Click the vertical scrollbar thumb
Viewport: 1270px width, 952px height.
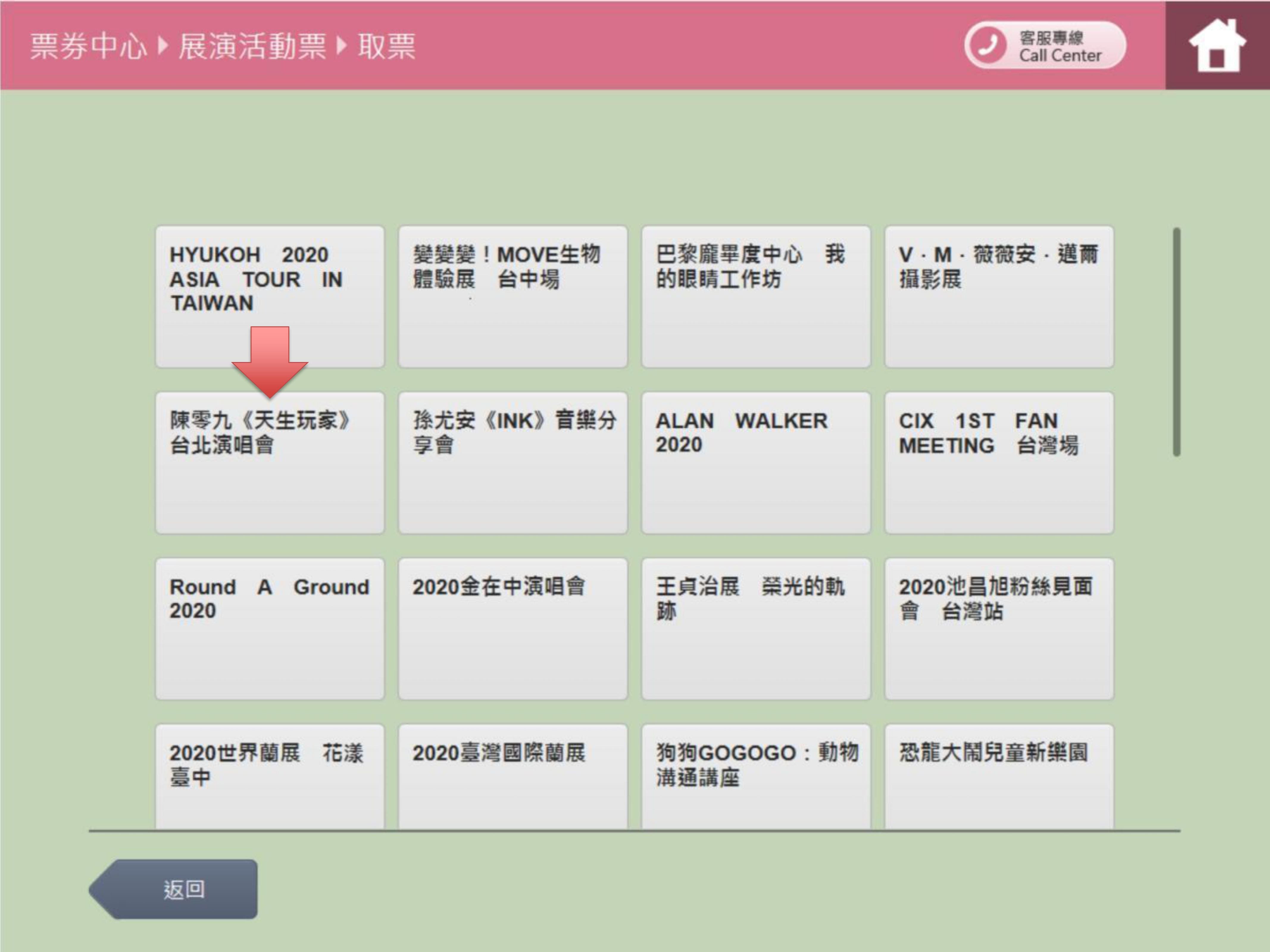click(1177, 342)
